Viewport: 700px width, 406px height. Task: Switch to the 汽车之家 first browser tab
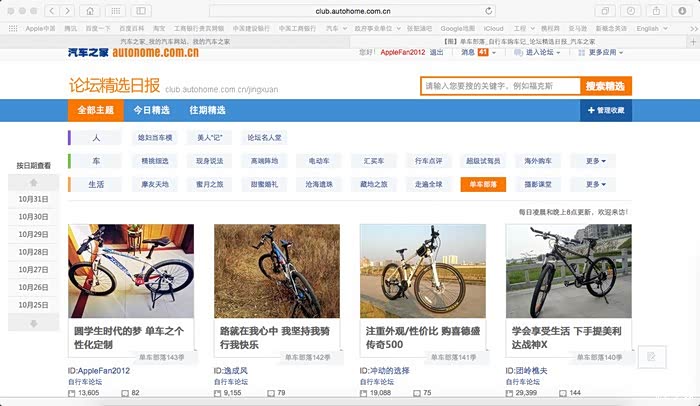[175, 42]
